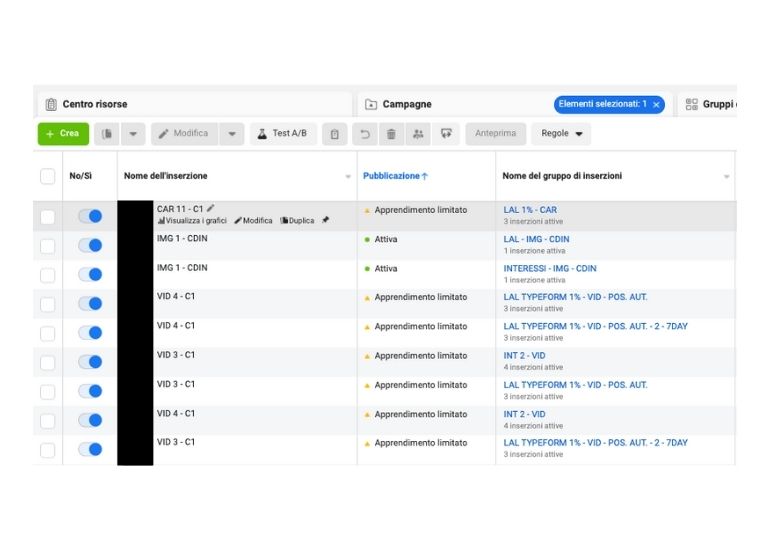The width and height of the screenshot is (770, 550).
Task: Click the Gruppi grid icon
Action: tap(691, 104)
